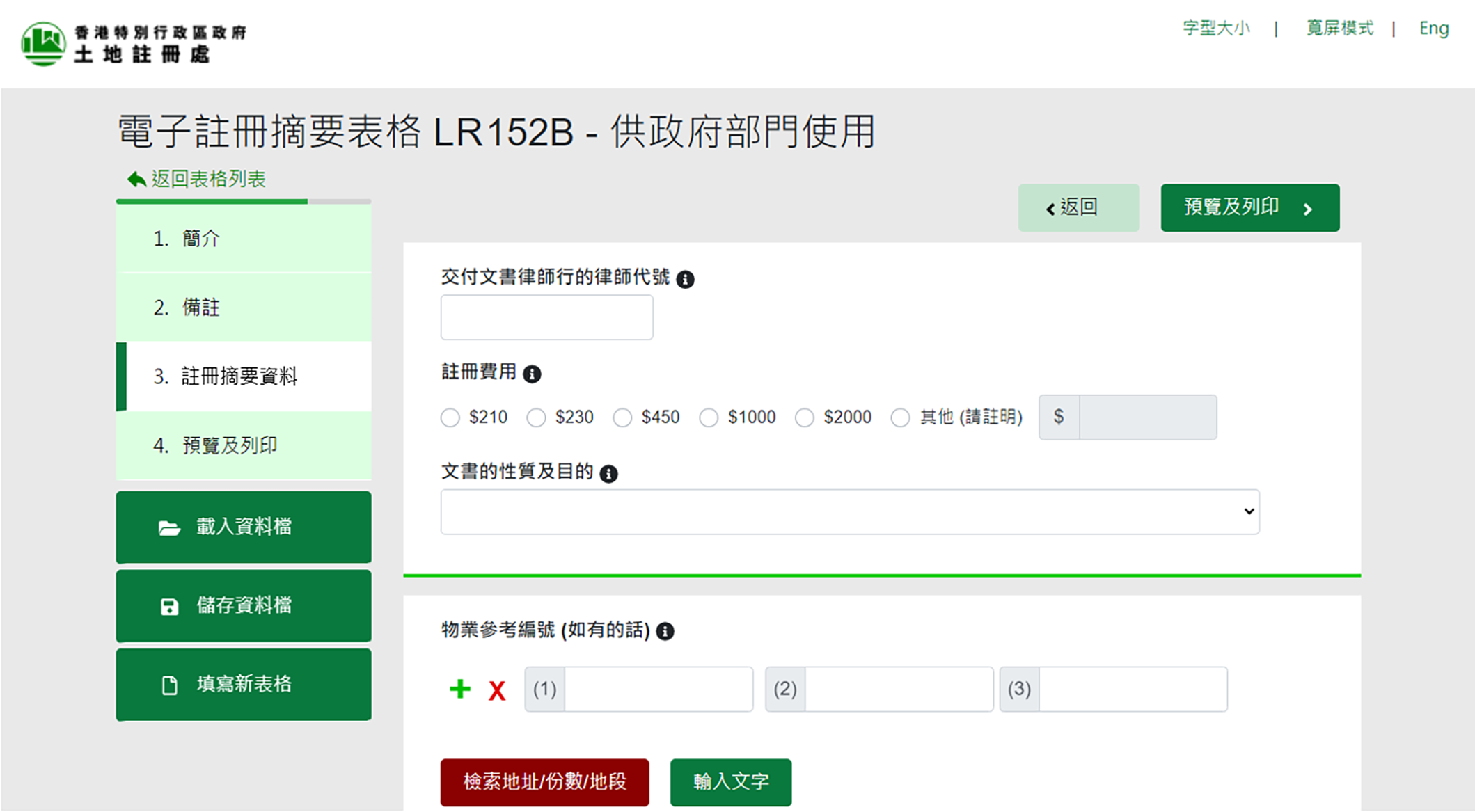
Task: Click the 返回 back button
Action: click(1079, 207)
